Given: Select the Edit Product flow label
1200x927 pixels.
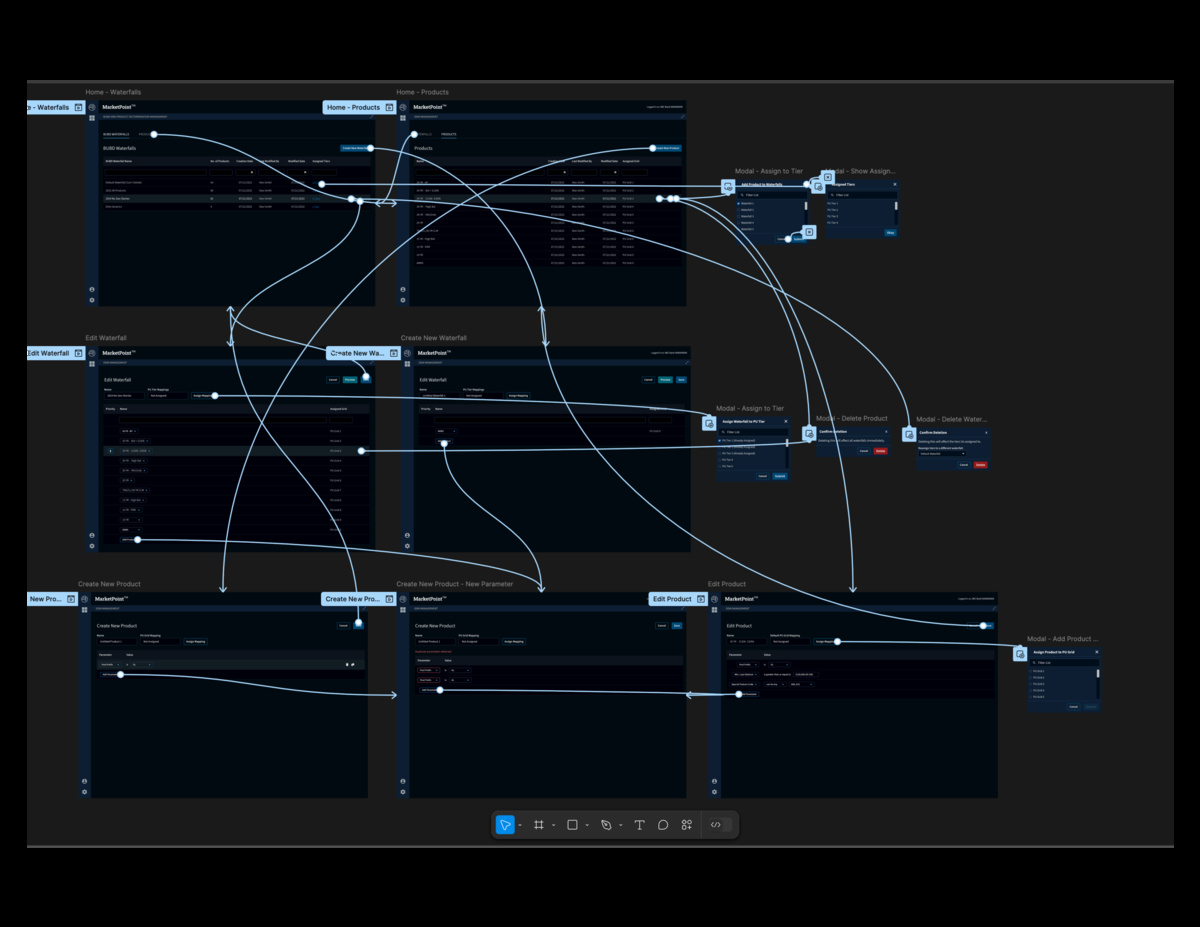Looking at the screenshot, I should [672, 599].
